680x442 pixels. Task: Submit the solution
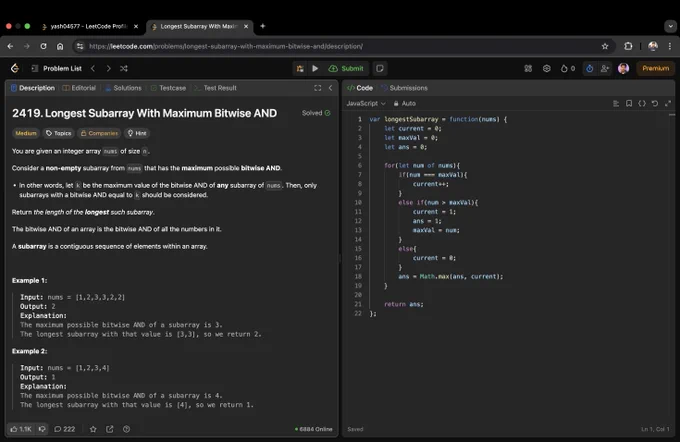pos(346,69)
